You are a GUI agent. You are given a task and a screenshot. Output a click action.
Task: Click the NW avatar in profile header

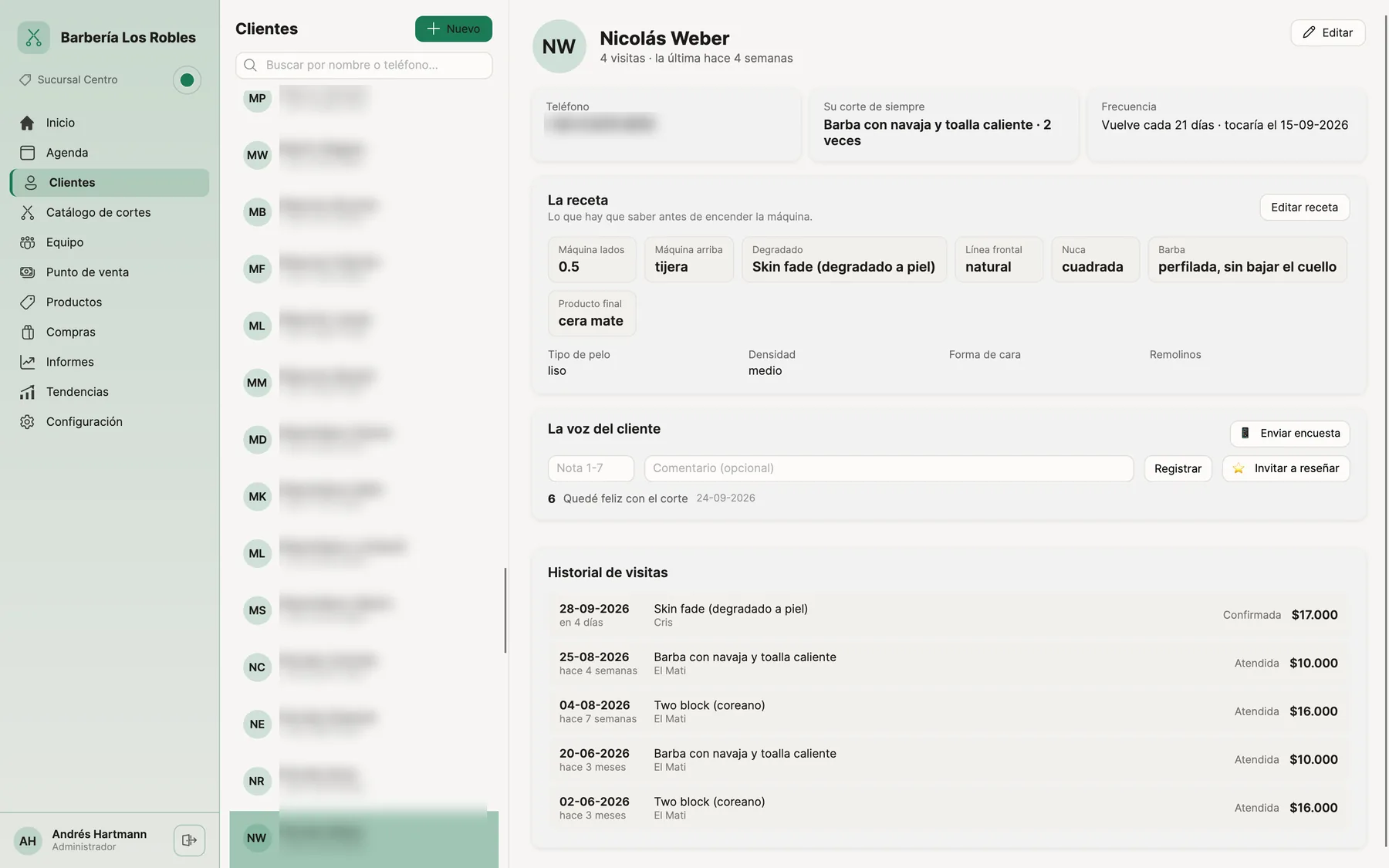click(559, 46)
